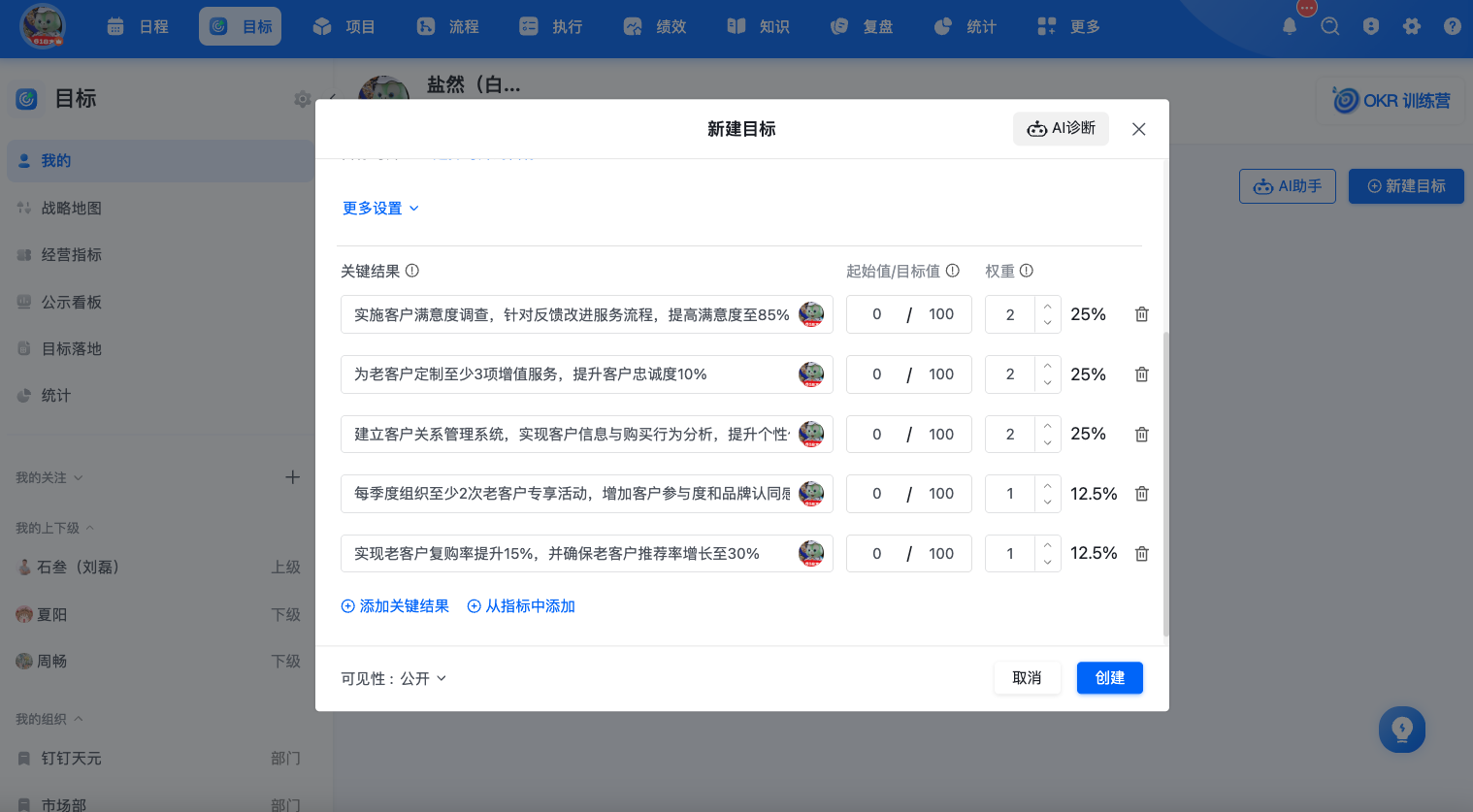Open the 可见性 公开 dropdown
The height and width of the screenshot is (812, 1473).
pyautogui.click(x=393, y=678)
